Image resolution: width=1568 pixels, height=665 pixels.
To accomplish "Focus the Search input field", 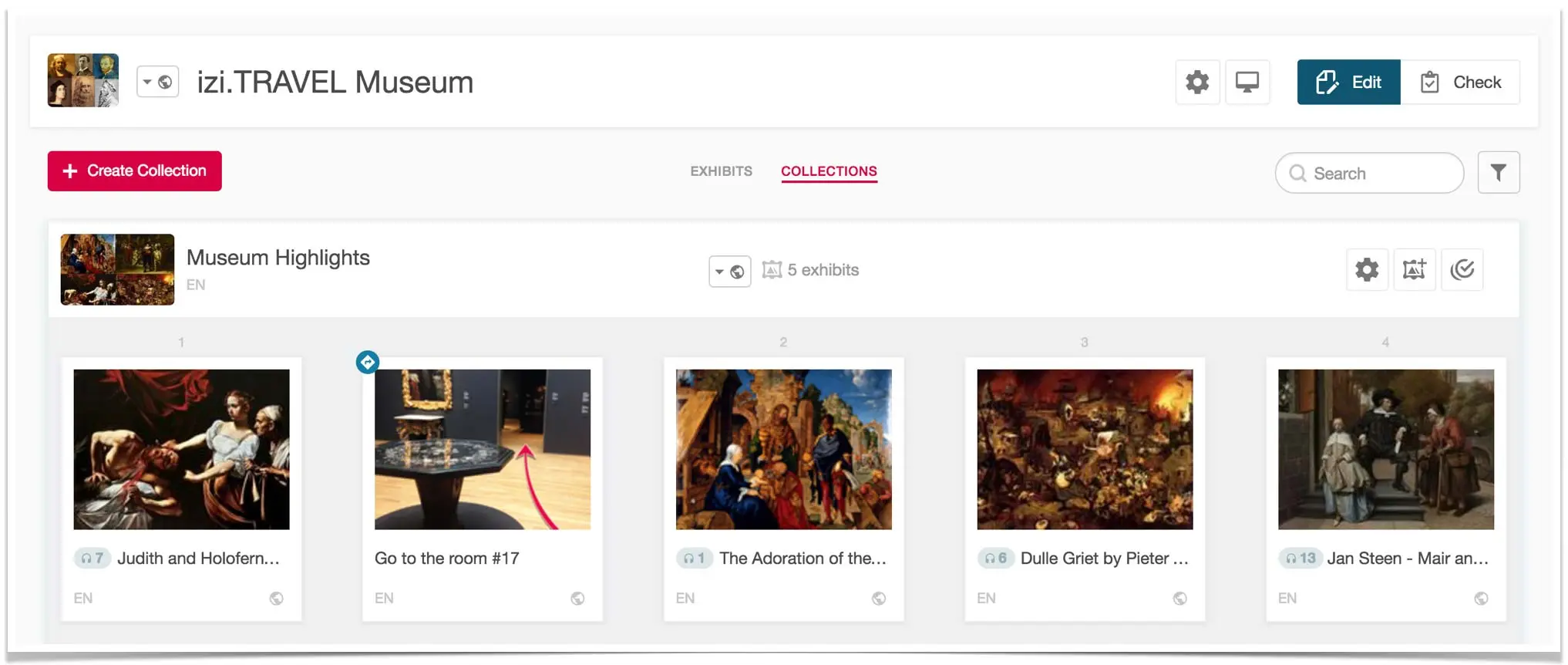I will [x=1369, y=173].
